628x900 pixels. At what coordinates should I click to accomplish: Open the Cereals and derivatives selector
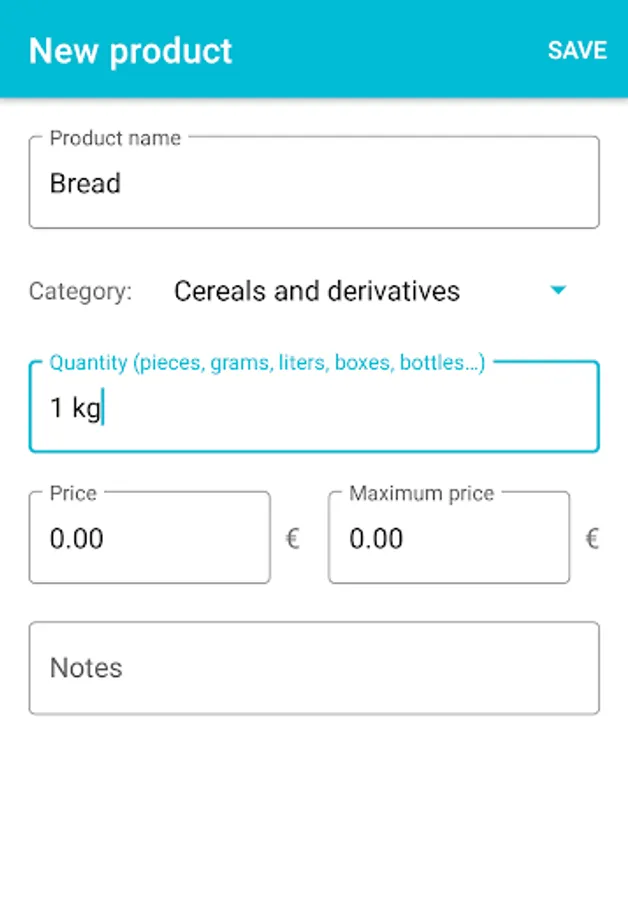click(317, 291)
